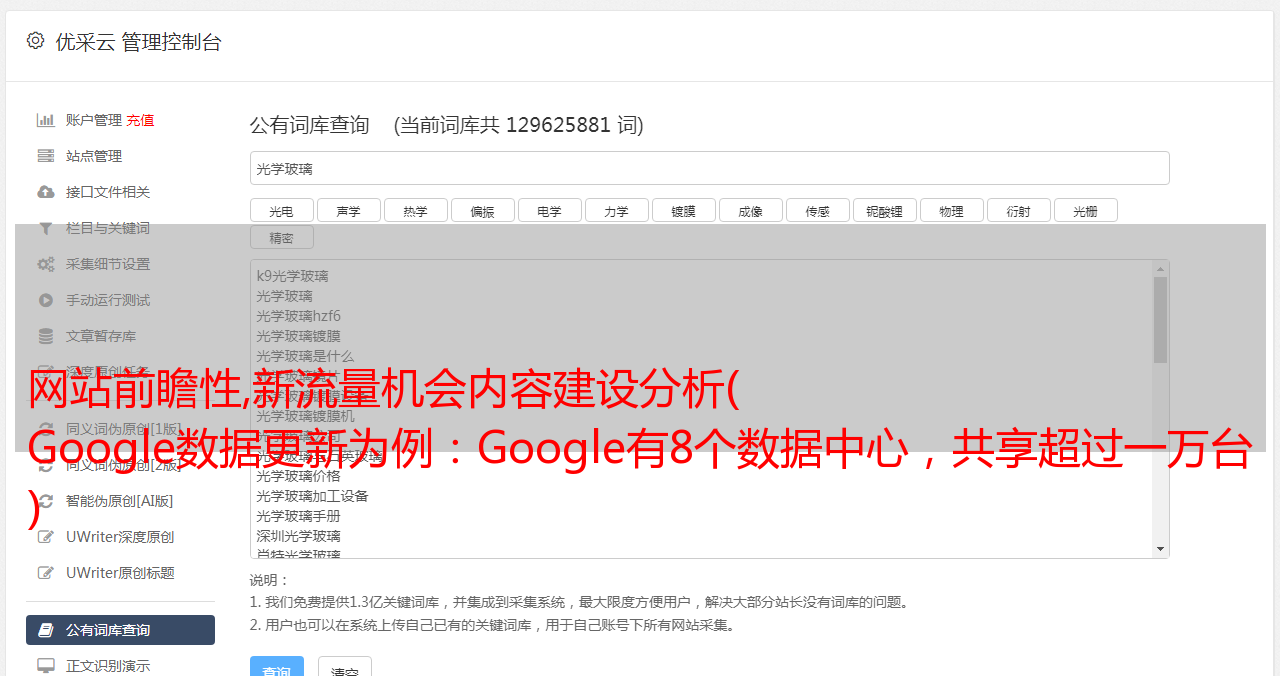Click the 优采云 管理控制台 header title
Image resolution: width=1280 pixels, height=676 pixels.
[x=138, y=42]
